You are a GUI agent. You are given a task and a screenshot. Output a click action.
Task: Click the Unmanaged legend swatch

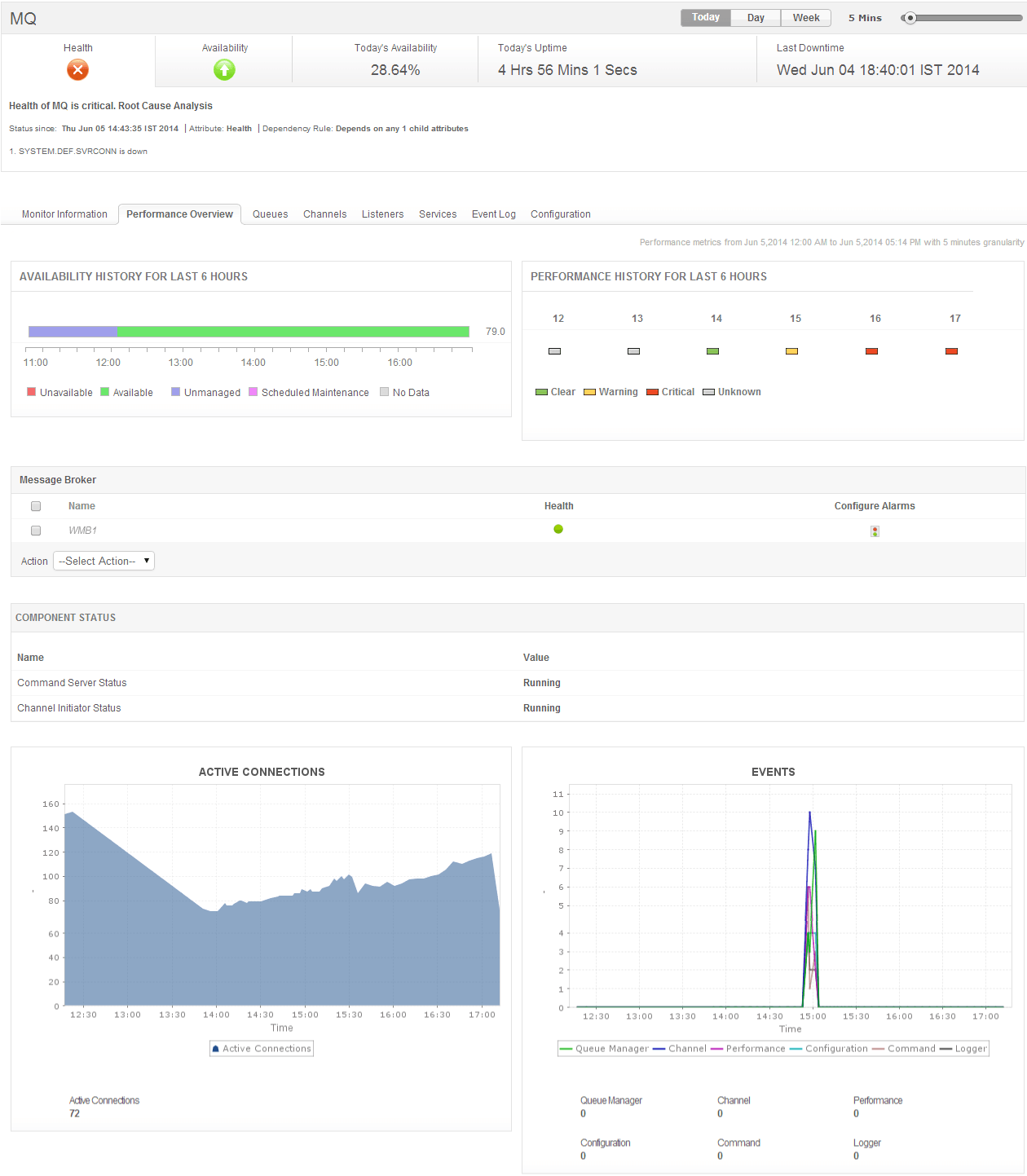[x=175, y=392]
